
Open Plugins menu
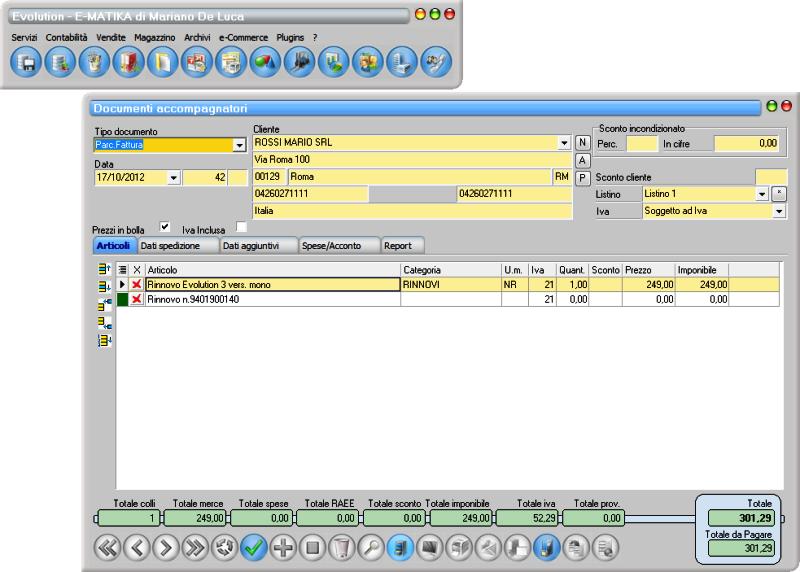290,38
